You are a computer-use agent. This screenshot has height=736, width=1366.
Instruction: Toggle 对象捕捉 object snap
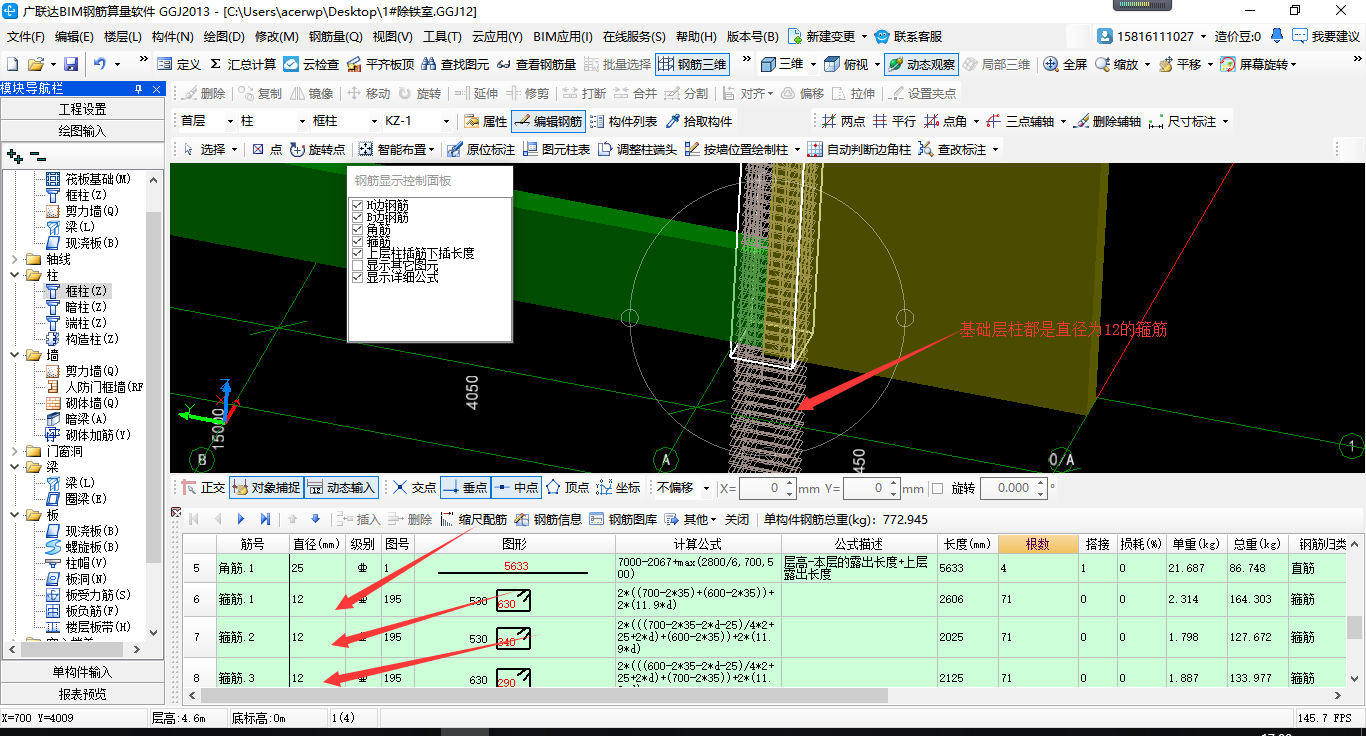[x=266, y=488]
